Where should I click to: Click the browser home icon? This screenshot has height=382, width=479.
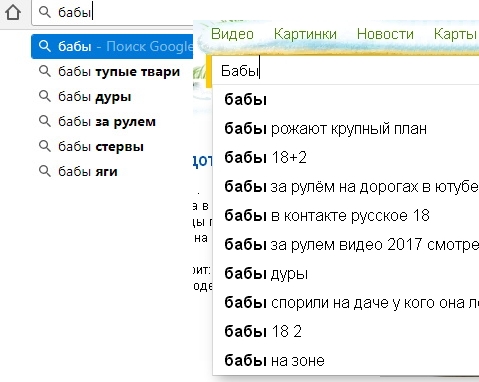point(13,12)
